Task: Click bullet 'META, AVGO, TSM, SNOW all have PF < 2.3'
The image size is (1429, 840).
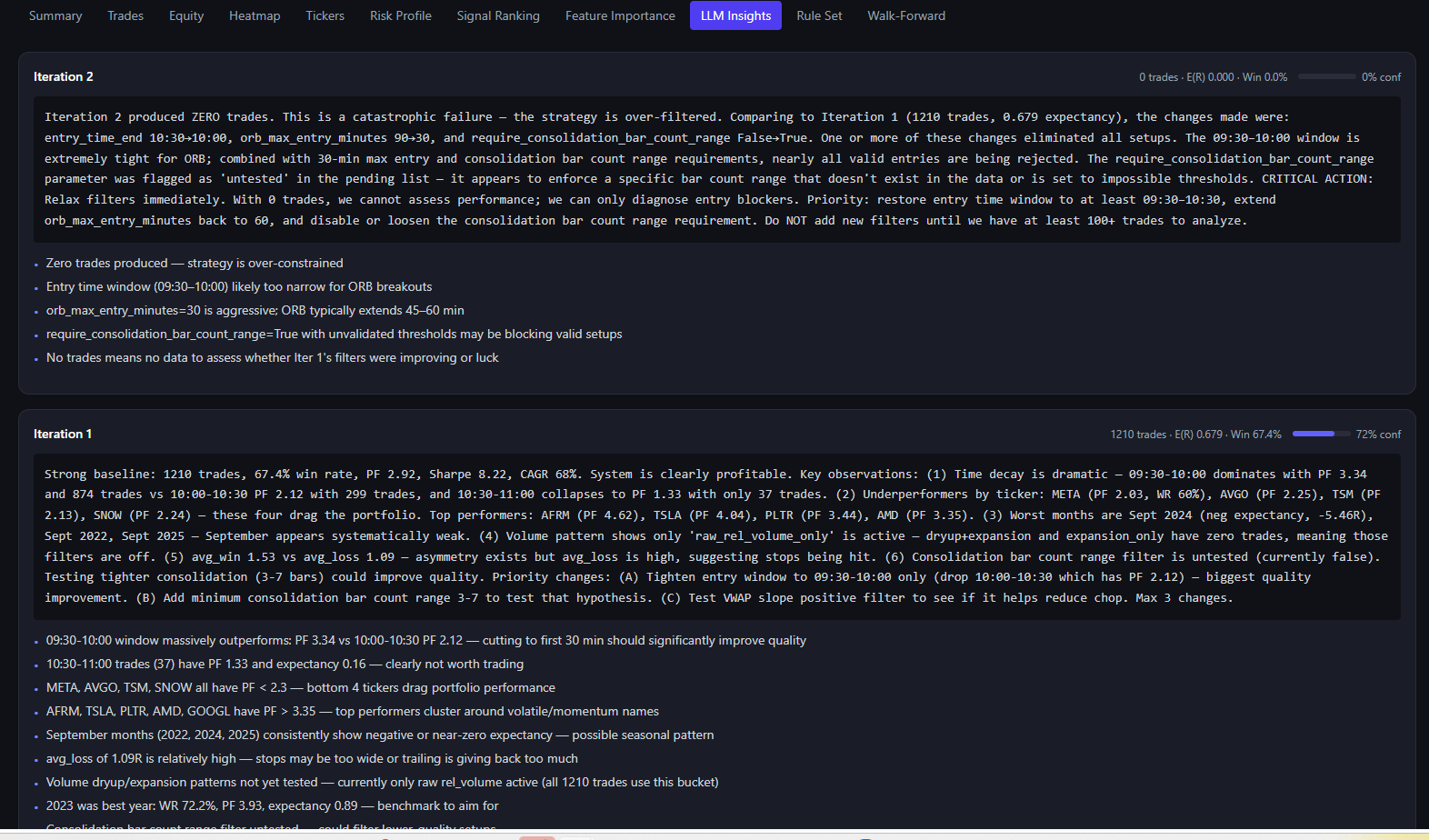Action: tap(301, 687)
